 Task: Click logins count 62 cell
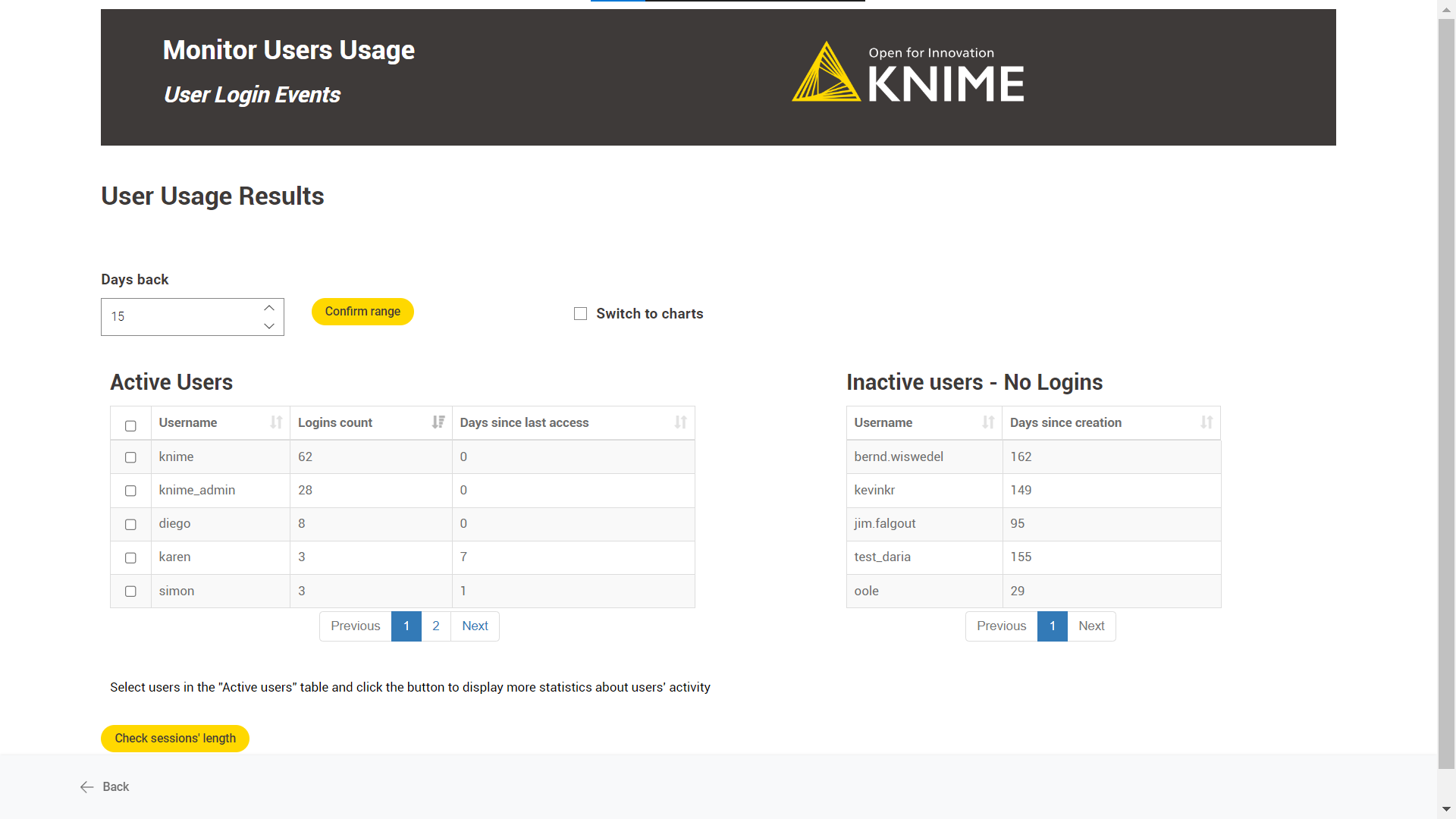tap(371, 457)
